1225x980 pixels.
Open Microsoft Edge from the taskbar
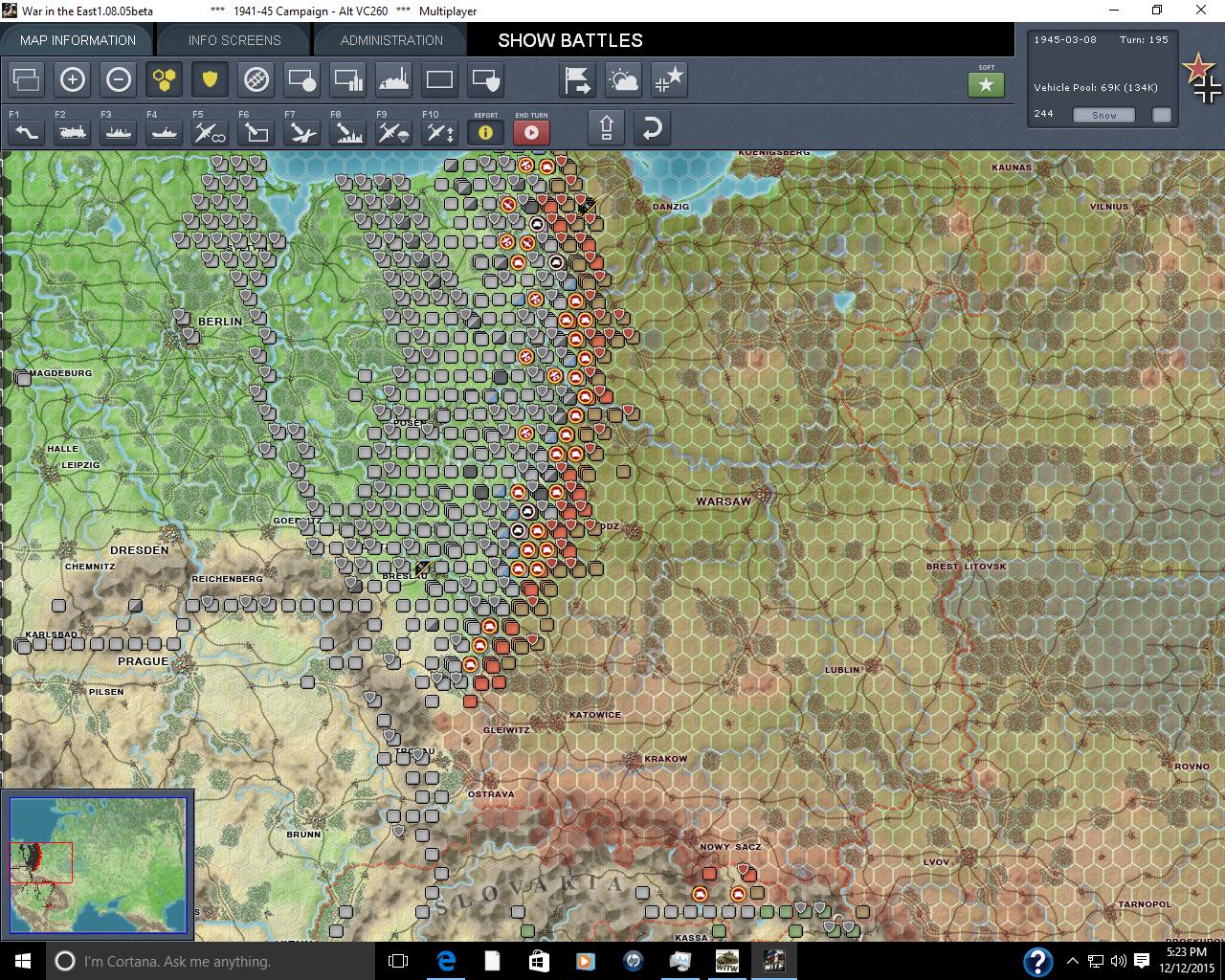point(446,961)
